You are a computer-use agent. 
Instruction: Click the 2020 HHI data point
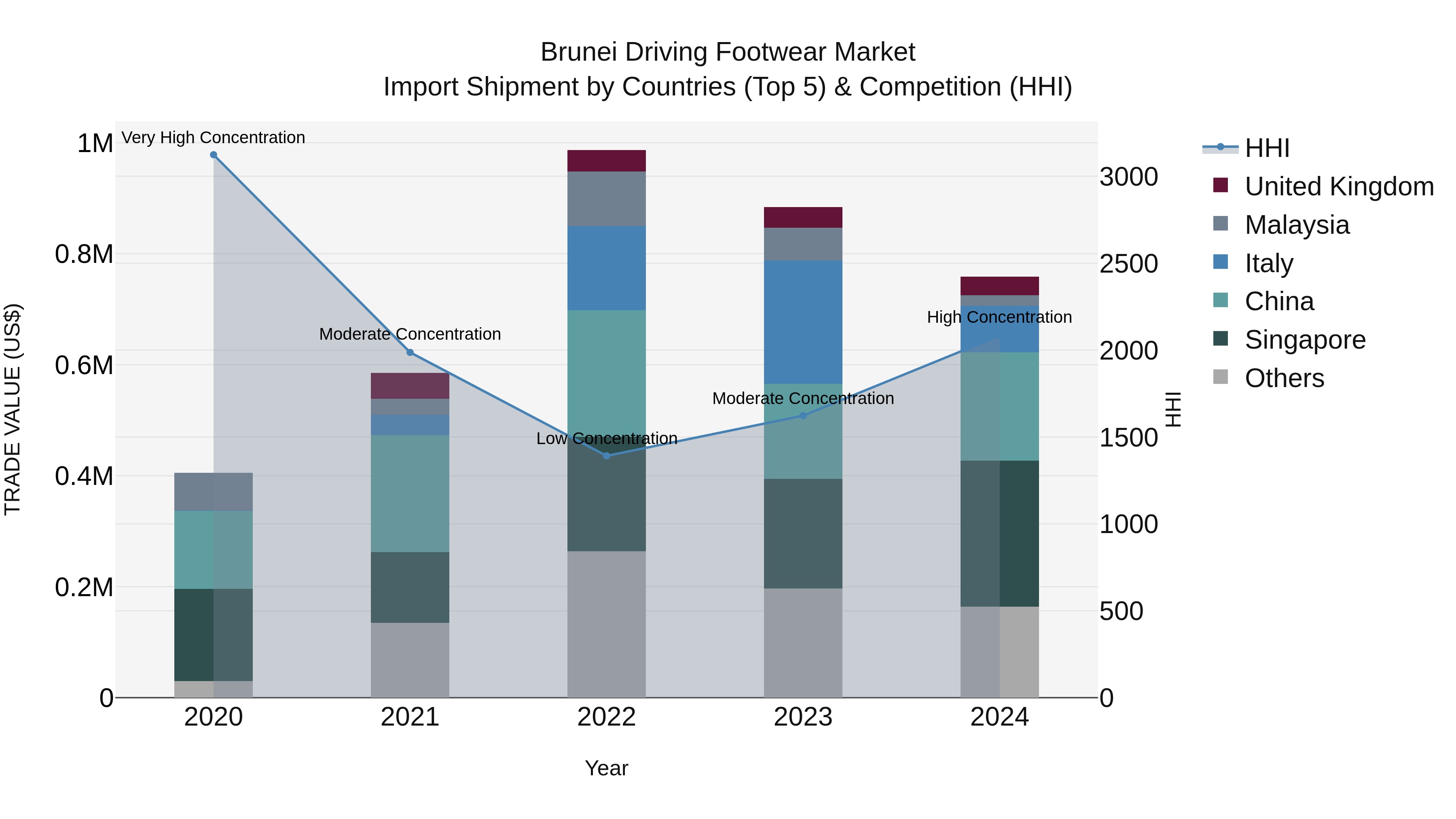[214, 155]
